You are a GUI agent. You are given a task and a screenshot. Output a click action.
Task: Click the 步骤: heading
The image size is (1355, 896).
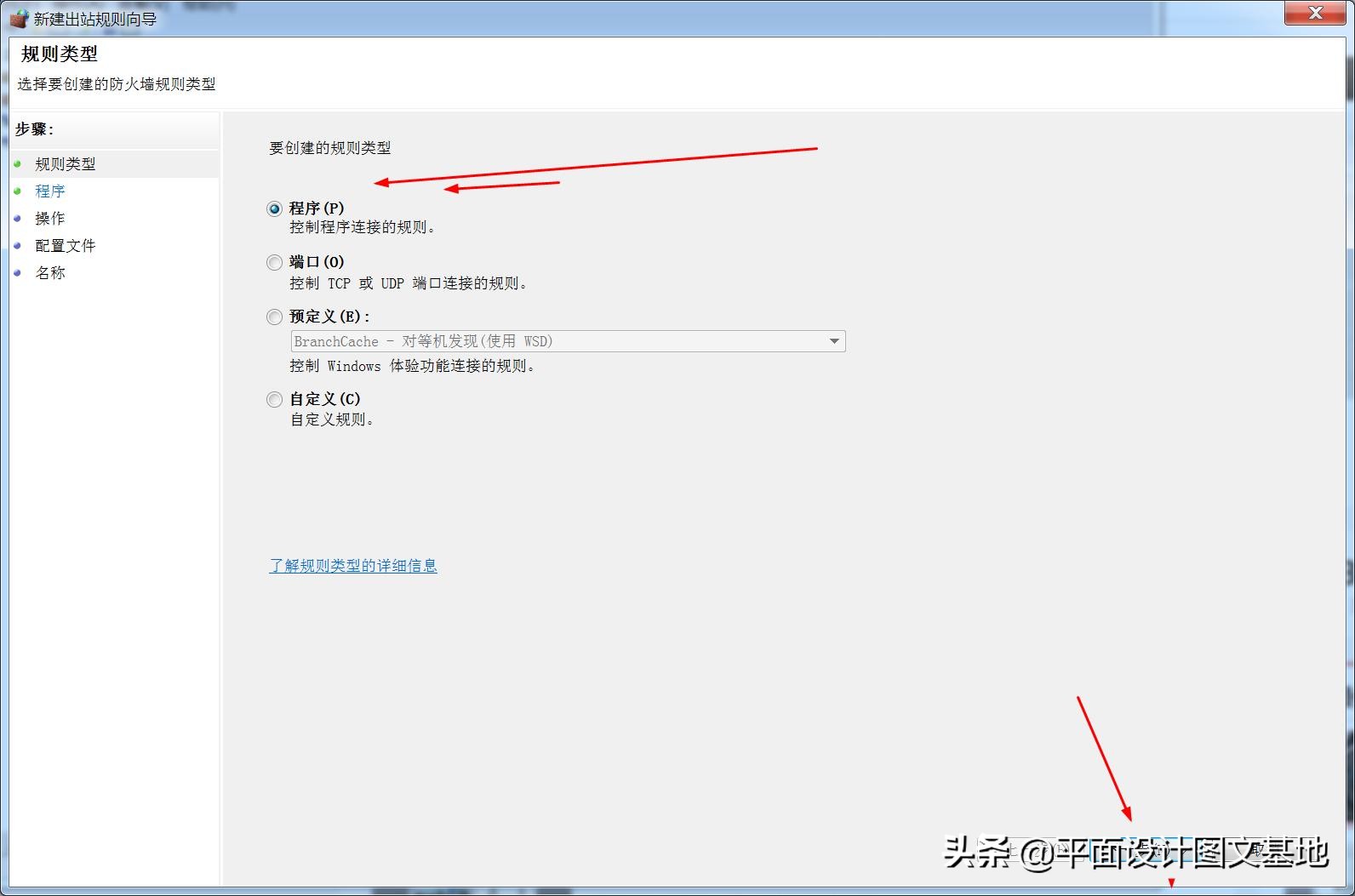tap(34, 129)
